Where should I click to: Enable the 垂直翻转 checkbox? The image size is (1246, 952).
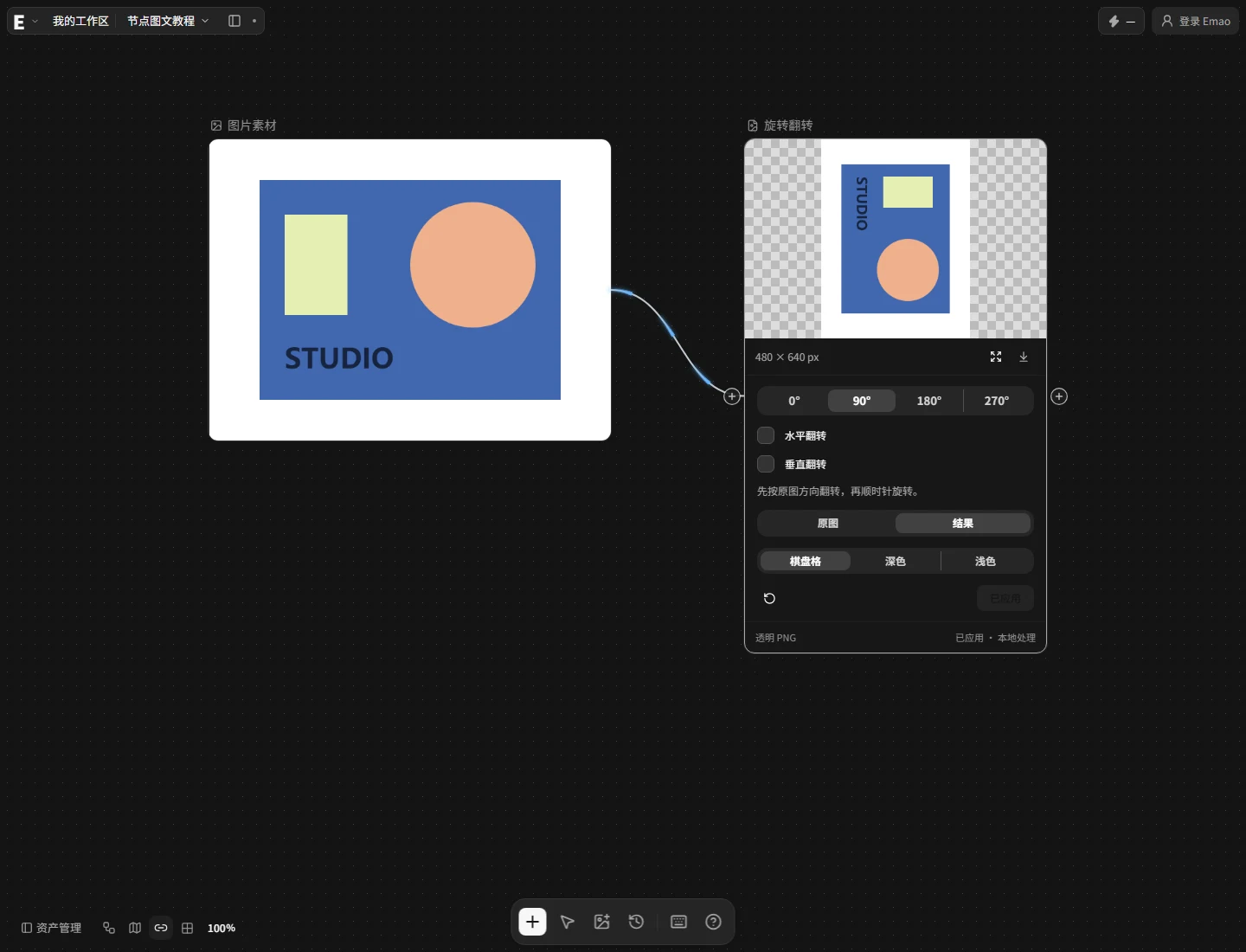(x=766, y=464)
